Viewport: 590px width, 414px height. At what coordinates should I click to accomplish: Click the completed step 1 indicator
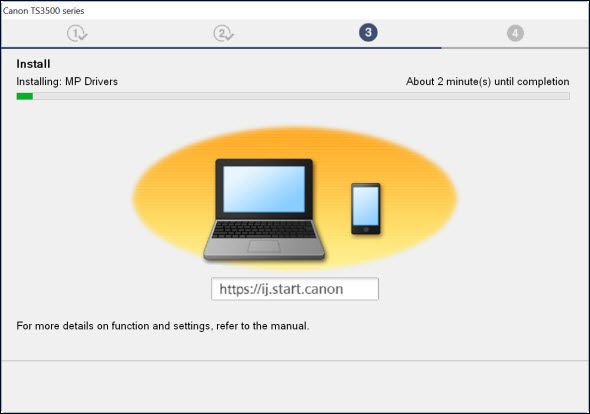click(x=77, y=33)
